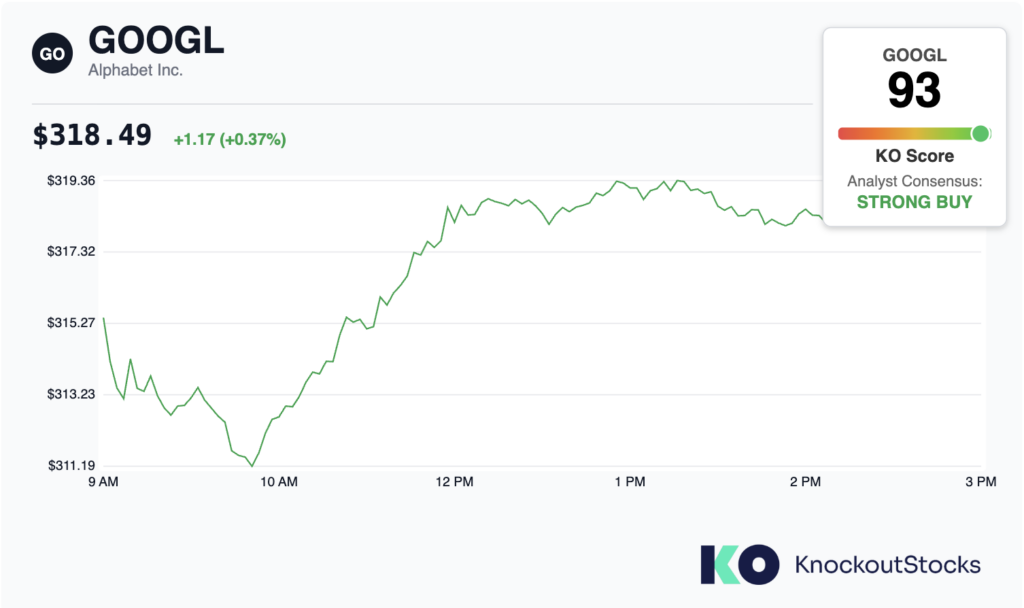
Task: Click the 1 PM time axis label
Action: (x=630, y=482)
